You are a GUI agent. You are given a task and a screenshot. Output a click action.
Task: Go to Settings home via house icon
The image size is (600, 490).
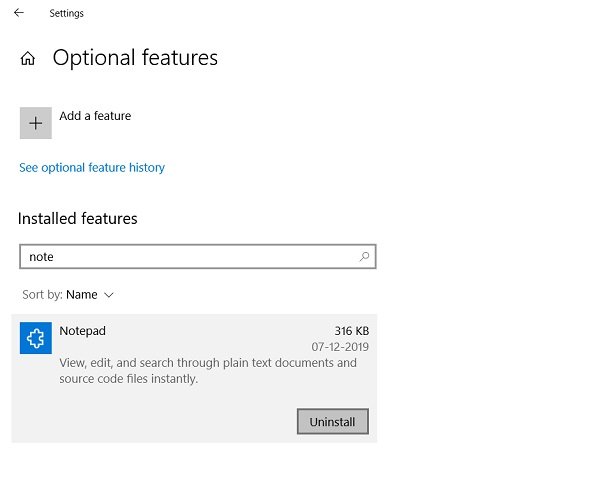(x=28, y=59)
